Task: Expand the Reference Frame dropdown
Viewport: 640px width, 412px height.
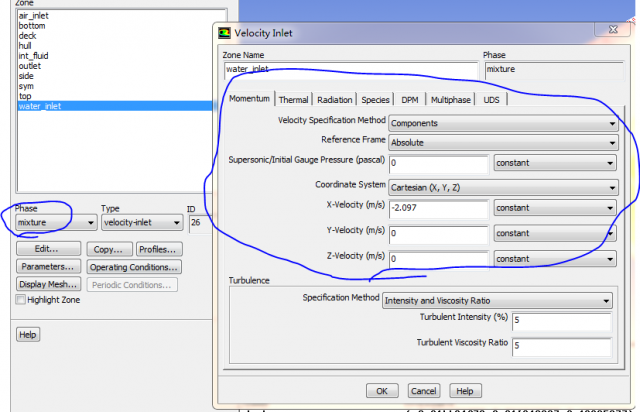Action: click(502, 141)
